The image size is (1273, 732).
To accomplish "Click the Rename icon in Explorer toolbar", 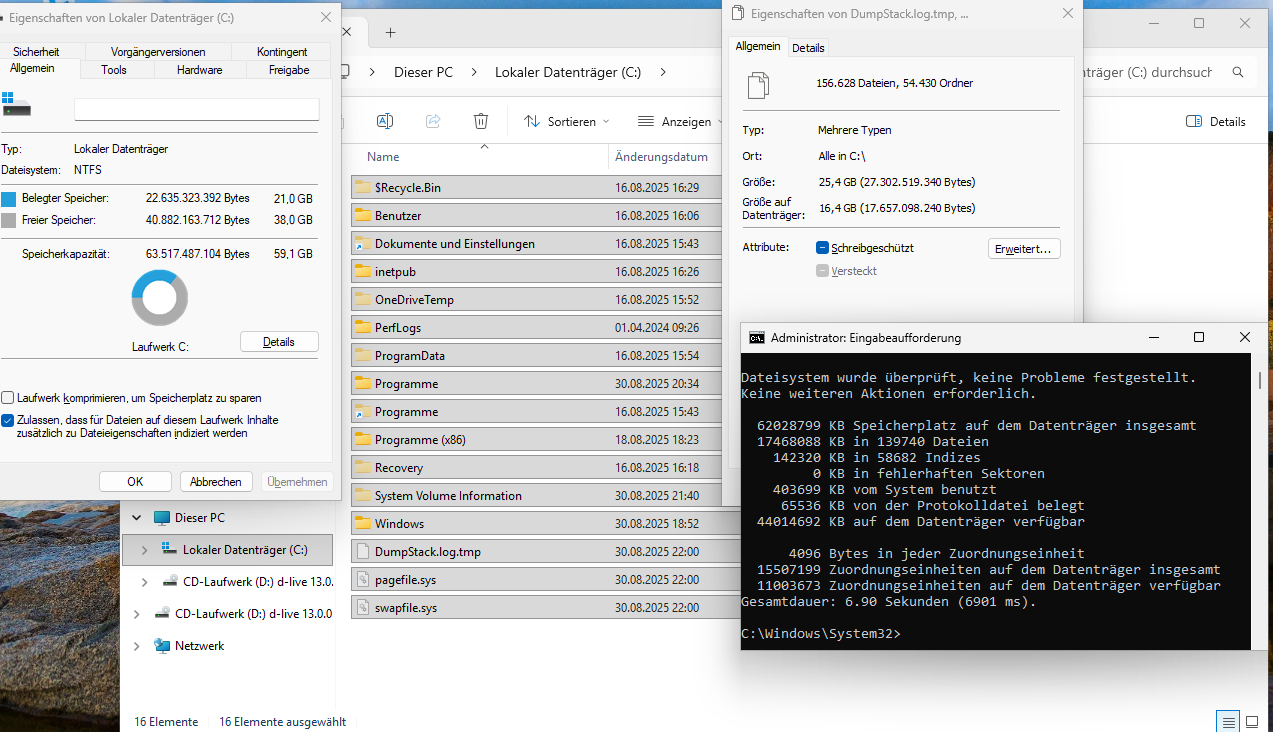I will [384, 121].
